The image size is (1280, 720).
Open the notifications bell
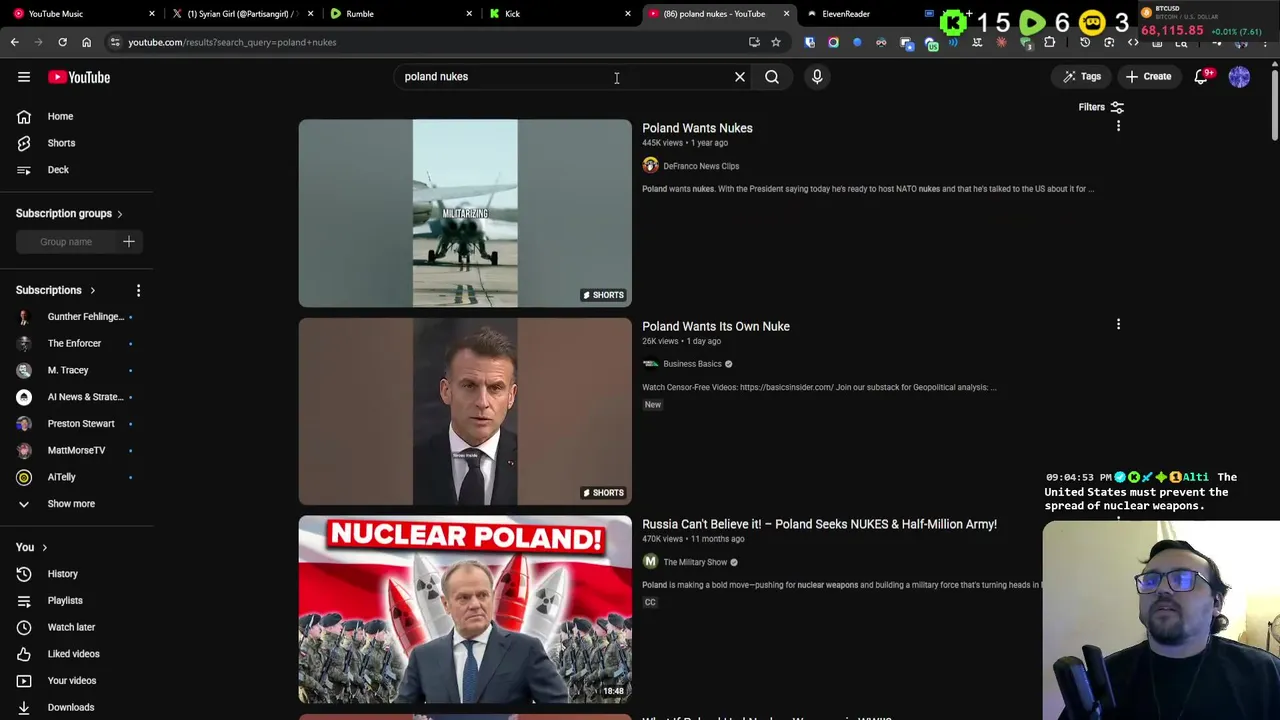point(1203,77)
